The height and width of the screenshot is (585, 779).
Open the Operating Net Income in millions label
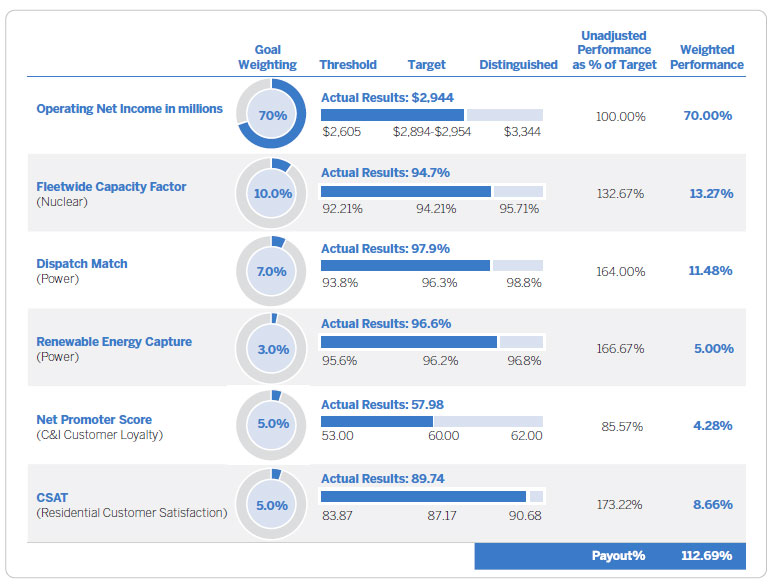129,109
